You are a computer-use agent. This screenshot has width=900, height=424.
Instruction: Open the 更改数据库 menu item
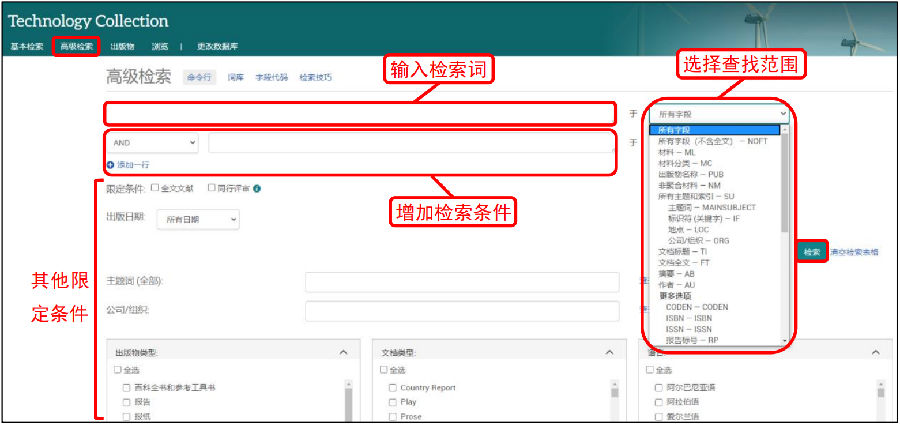click(217, 46)
